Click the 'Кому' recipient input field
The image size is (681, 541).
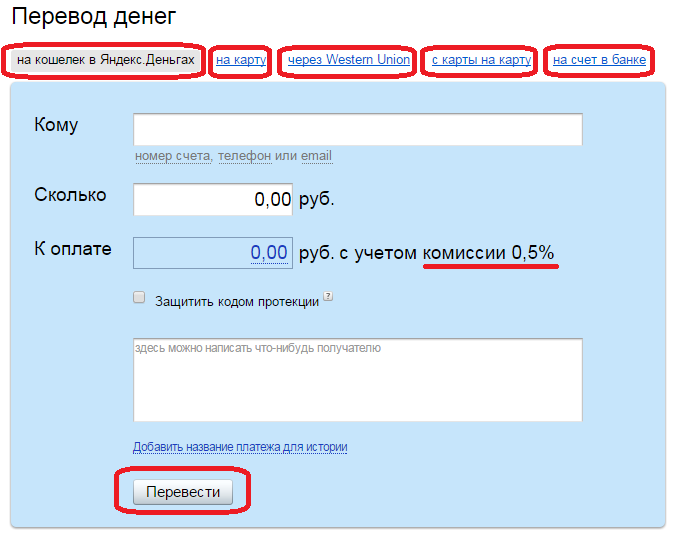coord(358,130)
